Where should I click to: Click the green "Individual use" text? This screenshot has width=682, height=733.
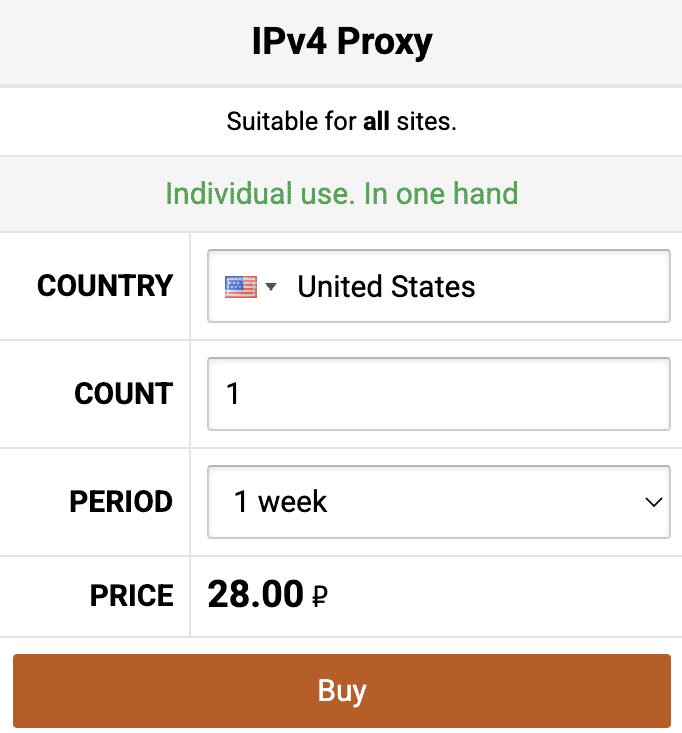point(258,193)
